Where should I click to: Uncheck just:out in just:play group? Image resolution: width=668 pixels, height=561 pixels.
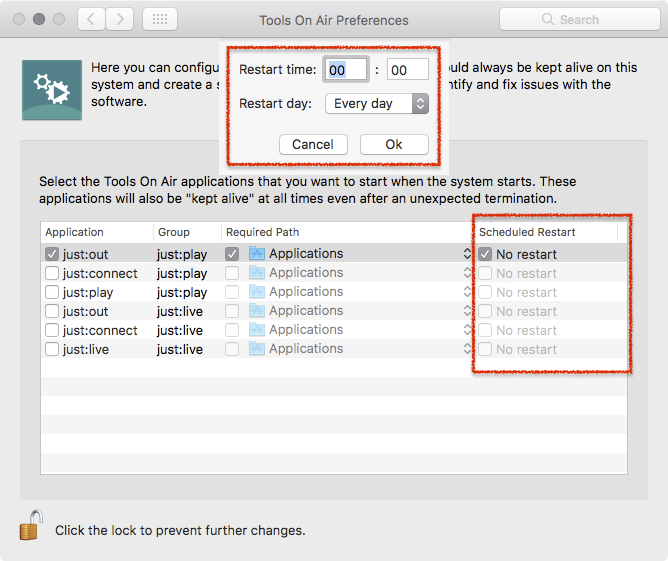52,254
